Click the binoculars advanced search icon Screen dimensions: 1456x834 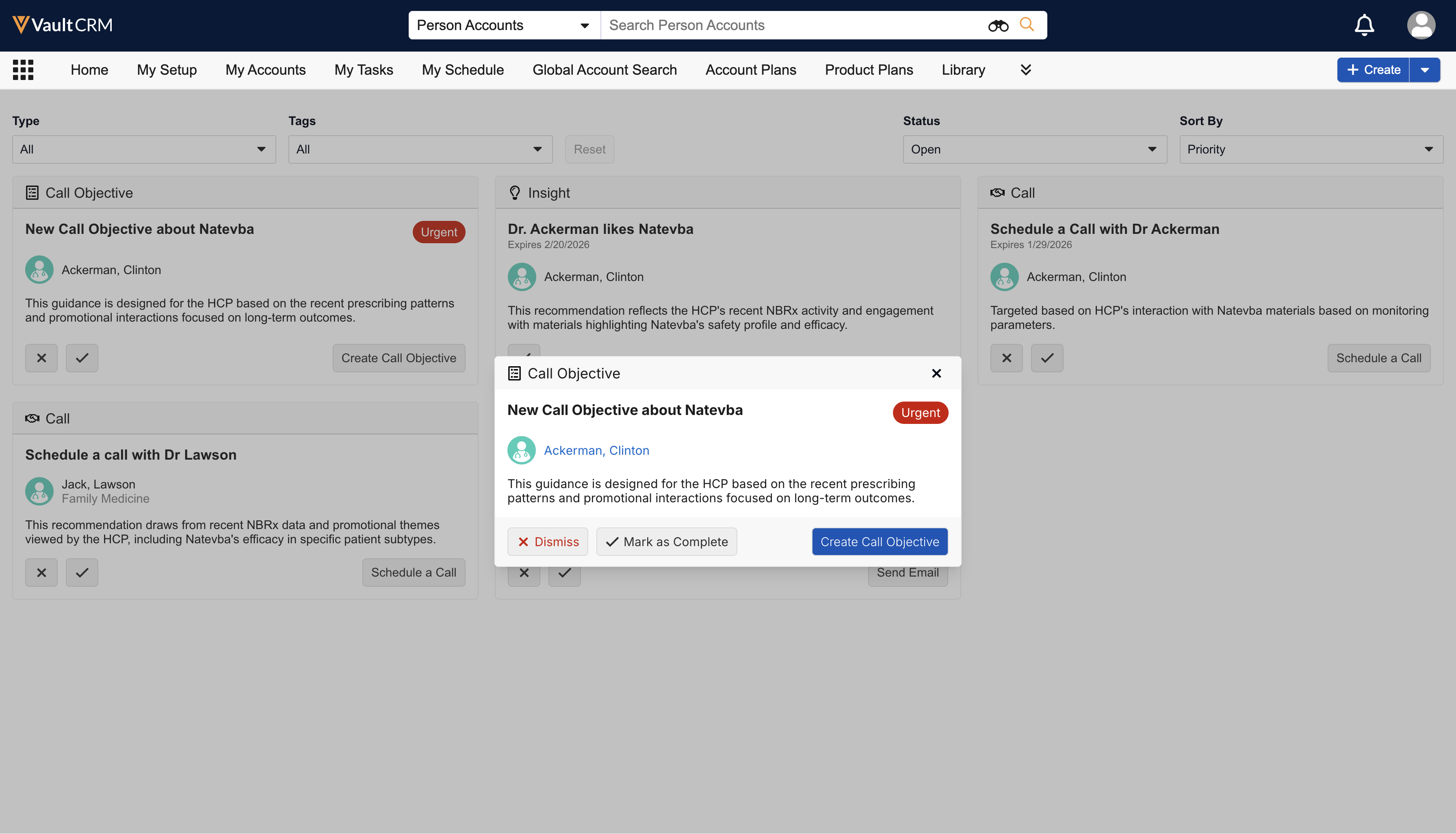coord(998,25)
